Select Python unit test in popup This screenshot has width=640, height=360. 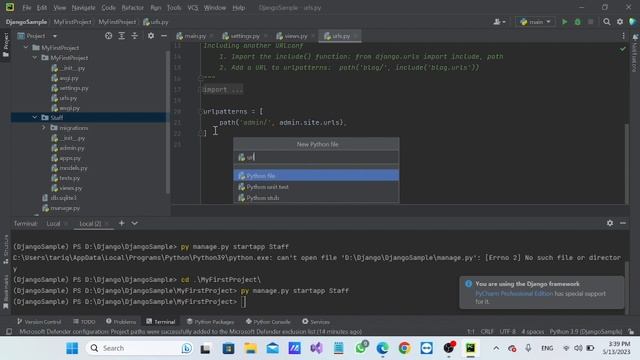pyautogui.click(x=316, y=187)
